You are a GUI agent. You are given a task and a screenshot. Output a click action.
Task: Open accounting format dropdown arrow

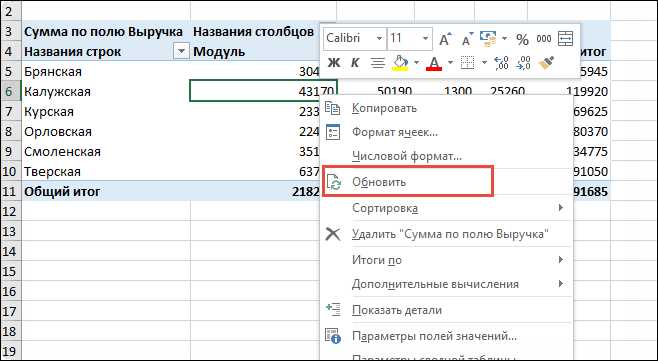(504, 39)
